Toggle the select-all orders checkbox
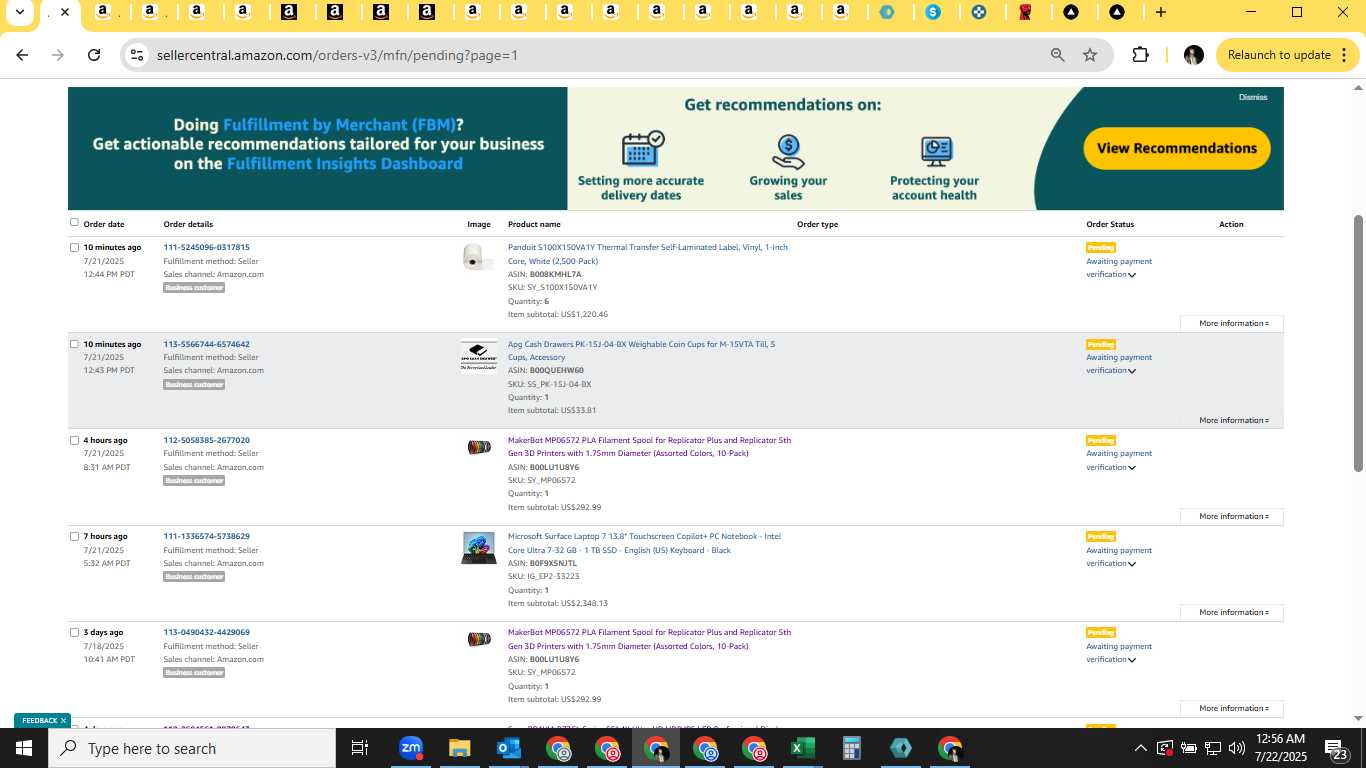The image size is (1366, 768). 74,222
